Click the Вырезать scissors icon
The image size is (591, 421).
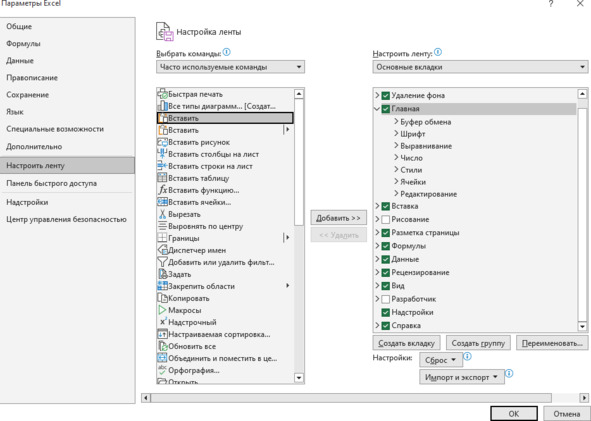click(162, 214)
